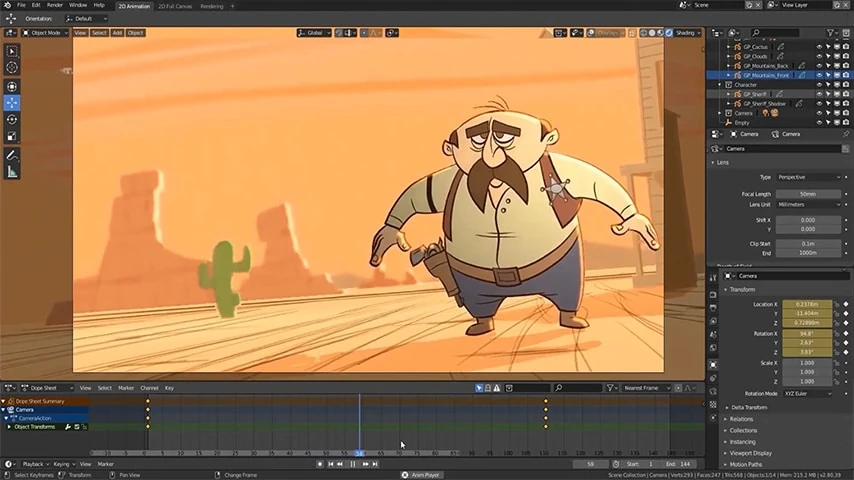This screenshot has height=480, width=854.
Task: Click the Select Box tool icon
Action: [12, 51]
